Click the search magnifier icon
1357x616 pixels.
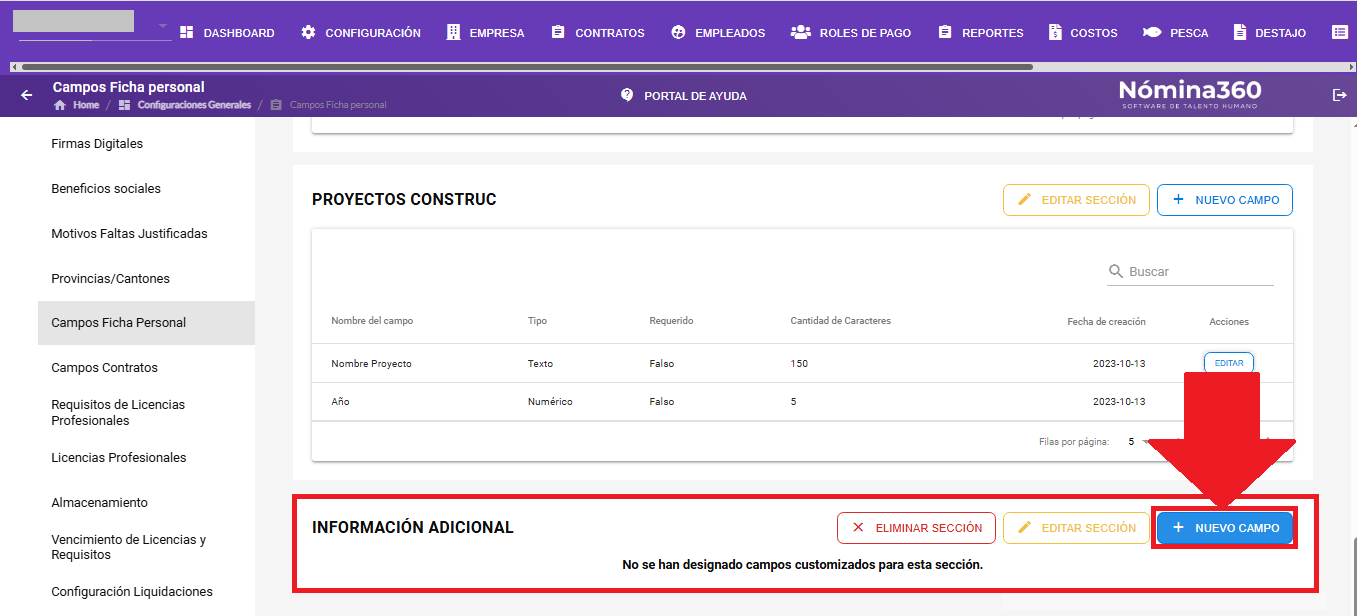(x=1116, y=272)
